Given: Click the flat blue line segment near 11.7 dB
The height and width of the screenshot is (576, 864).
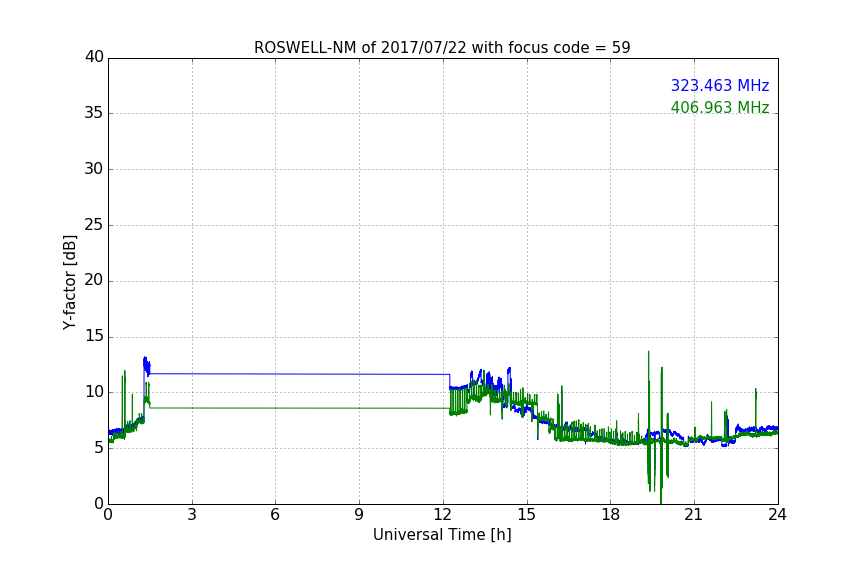Looking at the screenshot, I should click(x=300, y=374).
